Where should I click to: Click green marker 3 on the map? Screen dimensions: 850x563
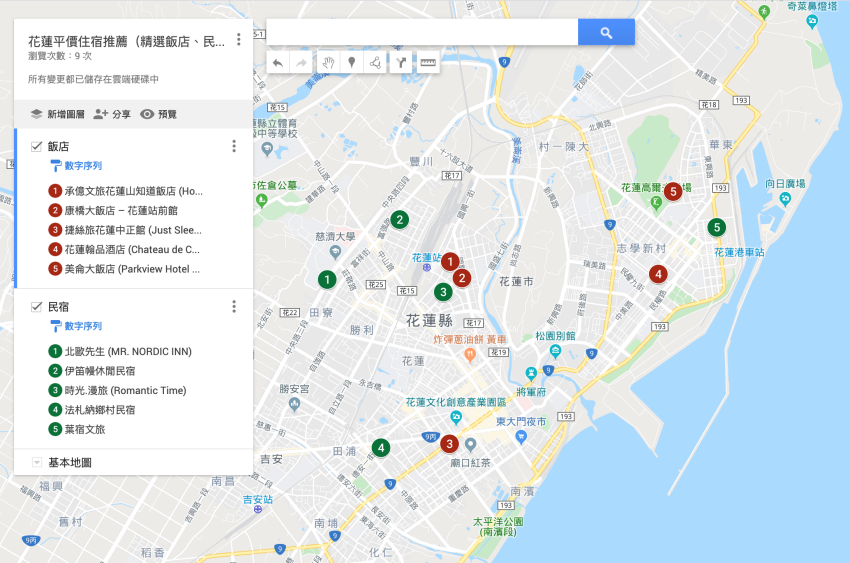[443, 293]
